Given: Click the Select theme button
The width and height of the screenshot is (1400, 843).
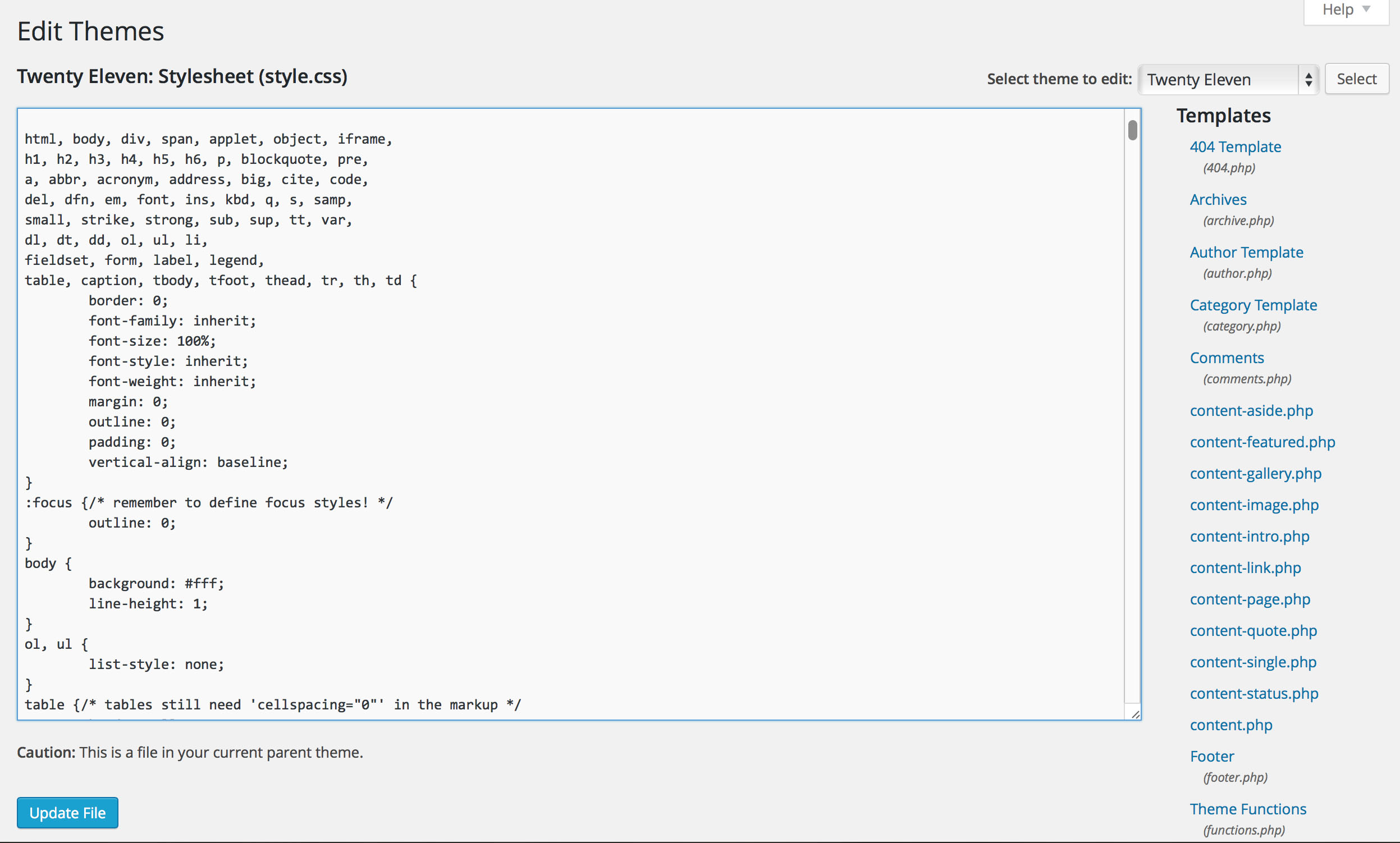Looking at the screenshot, I should 1356,79.
